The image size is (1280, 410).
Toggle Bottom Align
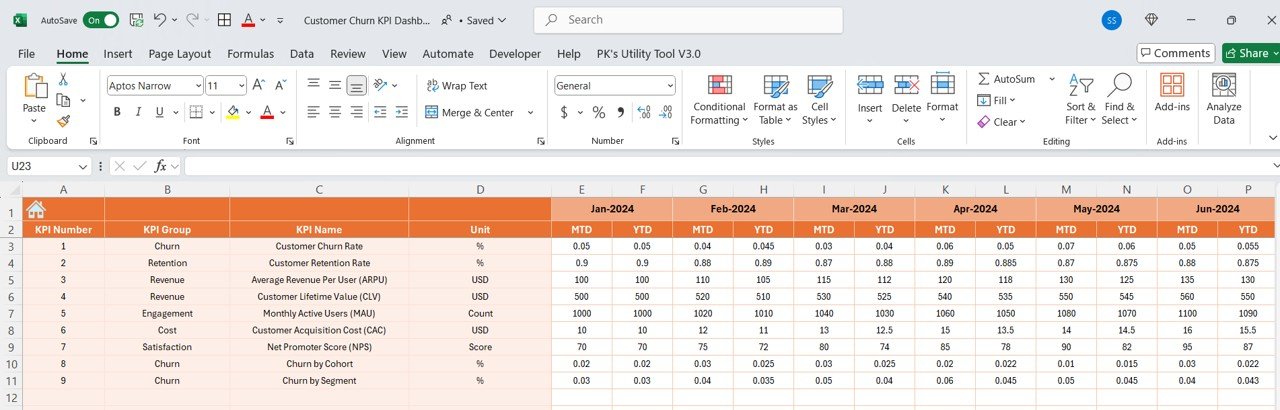(357, 86)
